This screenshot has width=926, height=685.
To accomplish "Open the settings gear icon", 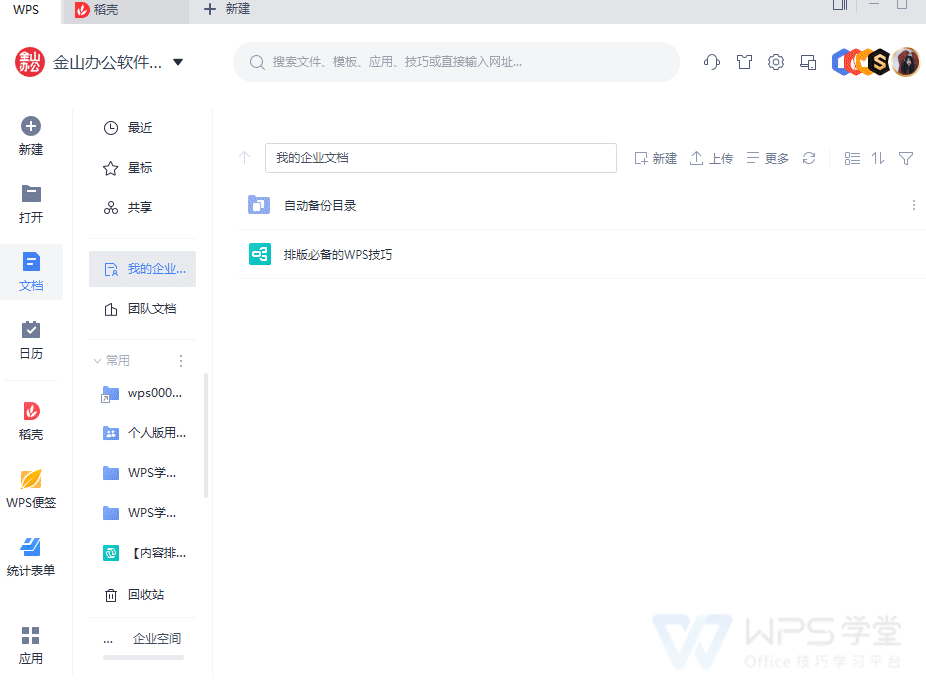I will (775, 61).
